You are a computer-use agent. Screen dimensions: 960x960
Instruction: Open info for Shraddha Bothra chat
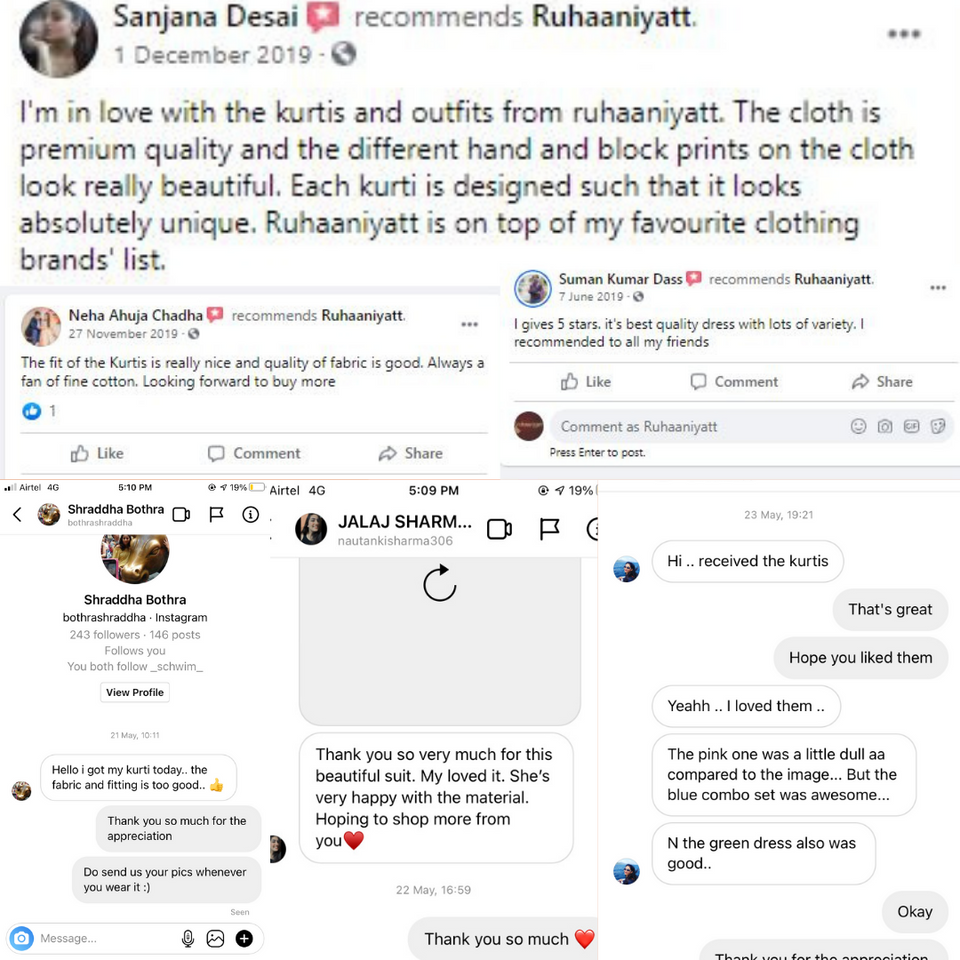pos(250,514)
